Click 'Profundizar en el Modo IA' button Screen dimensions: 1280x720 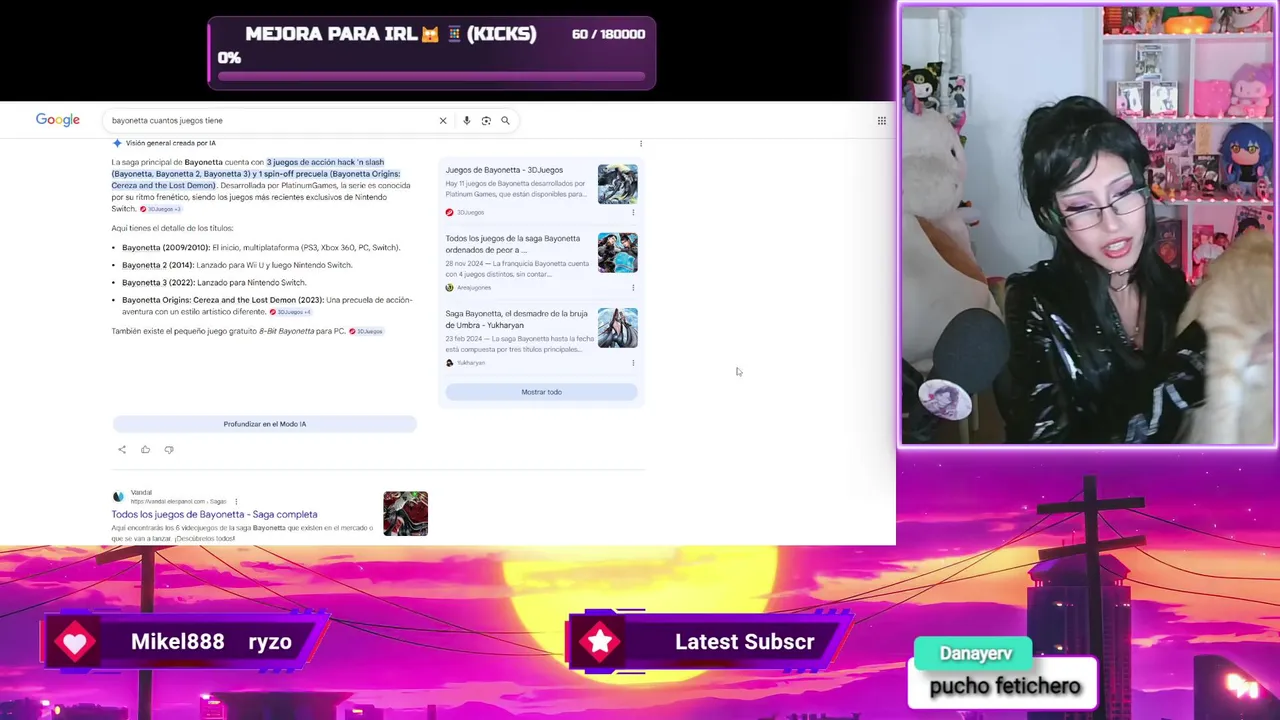[x=265, y=424]
